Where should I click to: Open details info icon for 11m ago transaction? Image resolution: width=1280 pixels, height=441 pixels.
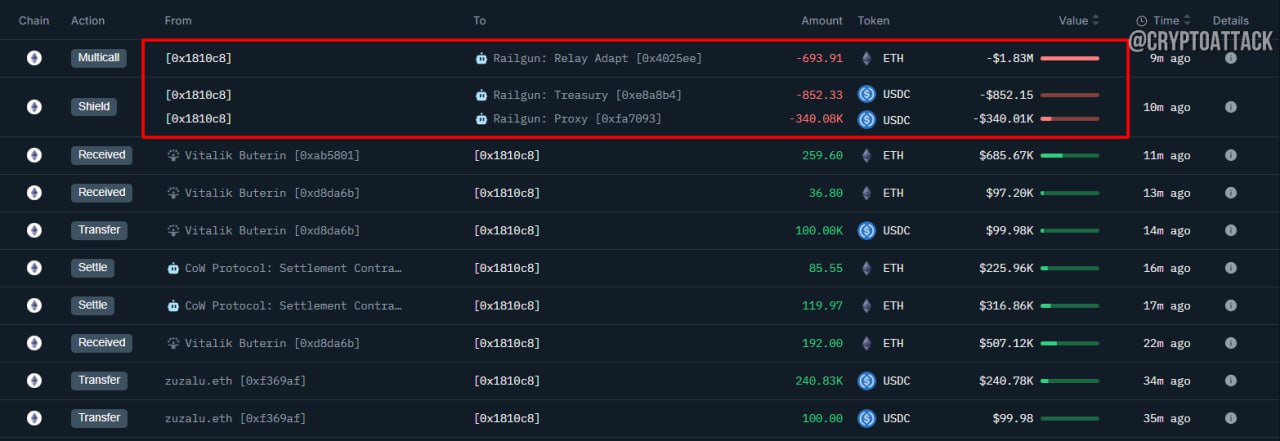(x=1231, y=155)
